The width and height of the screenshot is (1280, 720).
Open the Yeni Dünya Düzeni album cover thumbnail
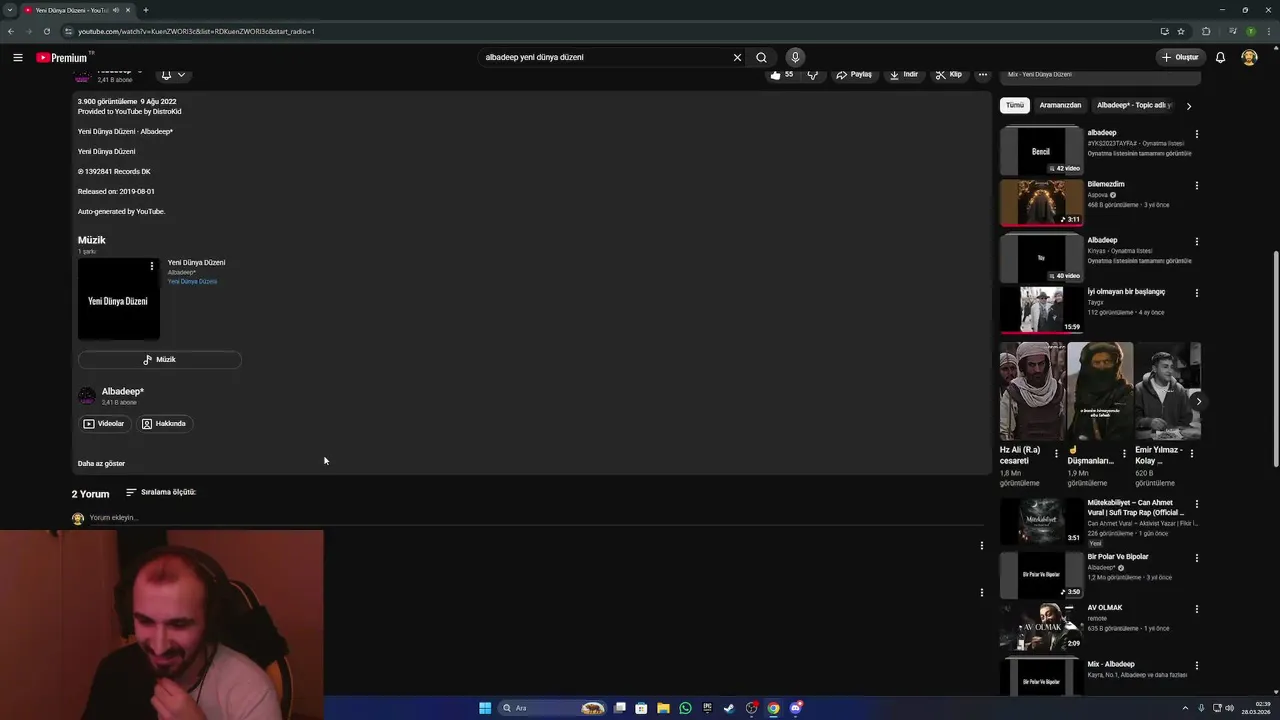(x=119, y=299)
